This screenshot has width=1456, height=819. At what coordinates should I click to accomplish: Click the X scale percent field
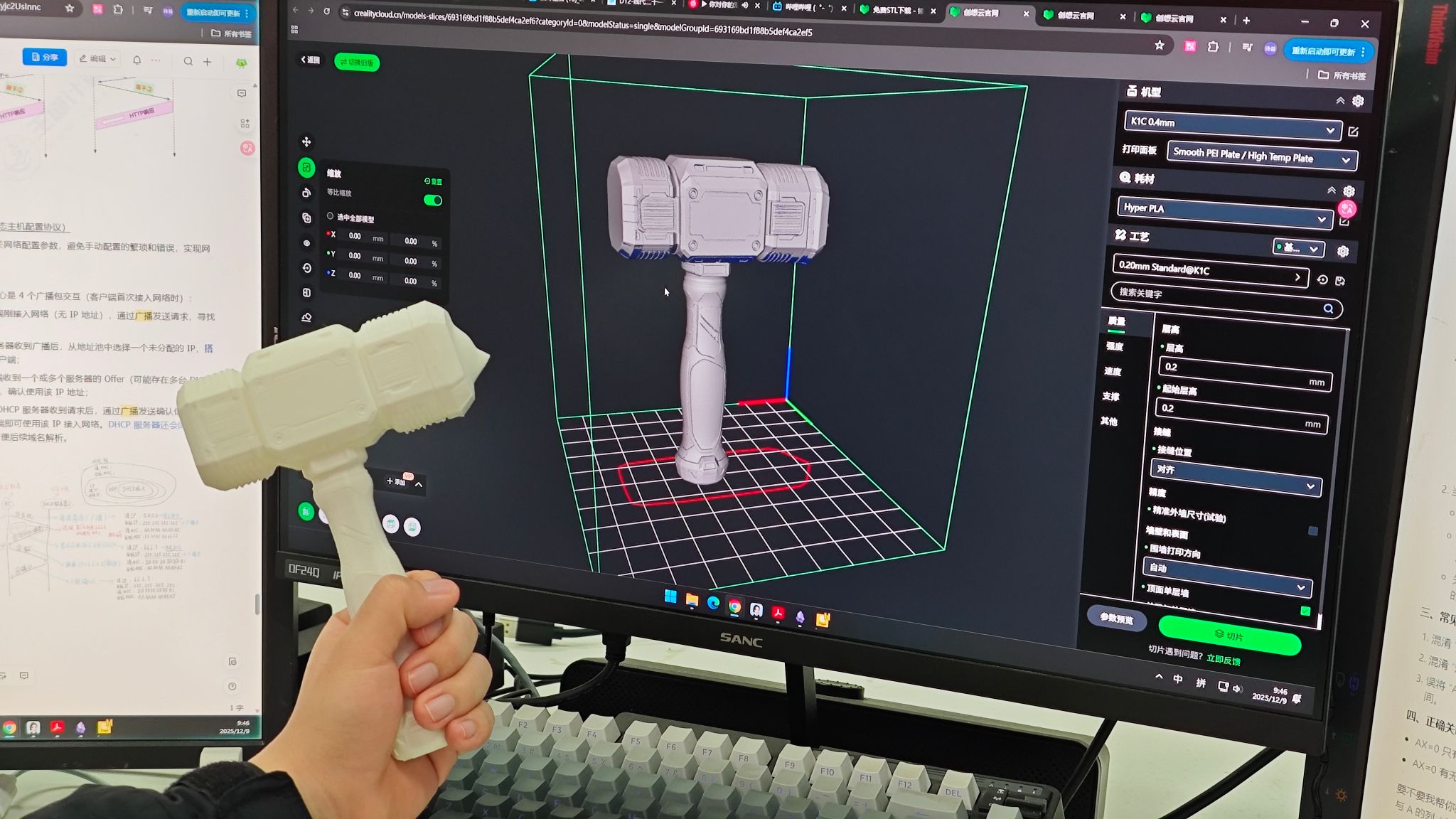point(417,242)
